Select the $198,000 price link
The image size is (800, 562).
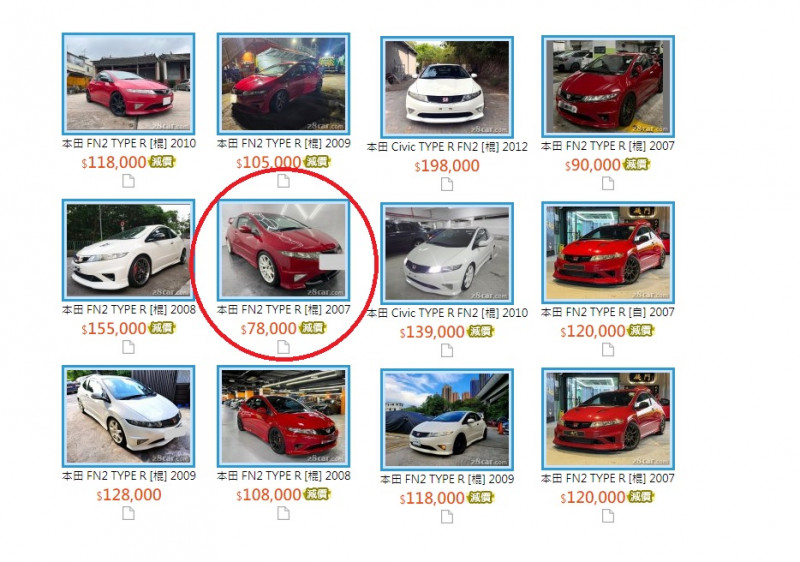pos(447,166)
